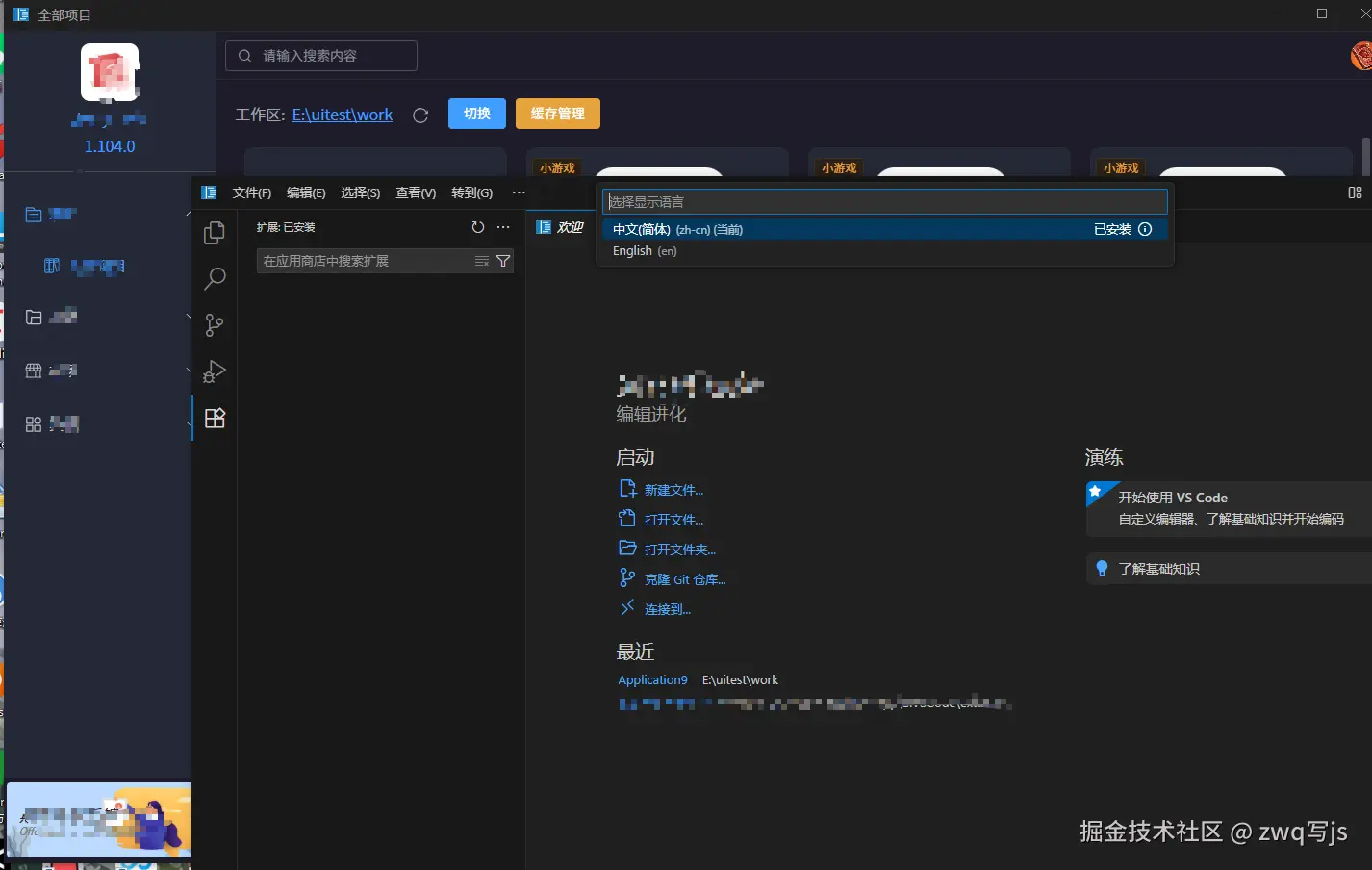Expand the hidden menu bar items (…)
Viewport: 1372px width, 870px height.
[x=519, y=192]
